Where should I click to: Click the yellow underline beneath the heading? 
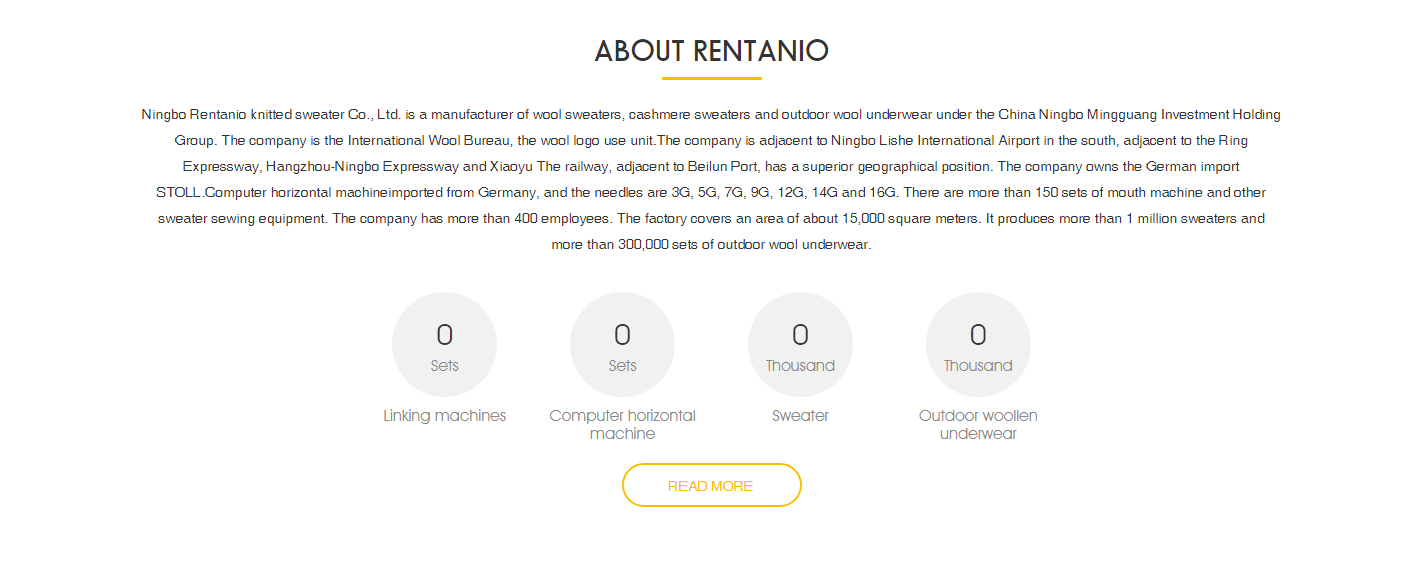[711, 78]
